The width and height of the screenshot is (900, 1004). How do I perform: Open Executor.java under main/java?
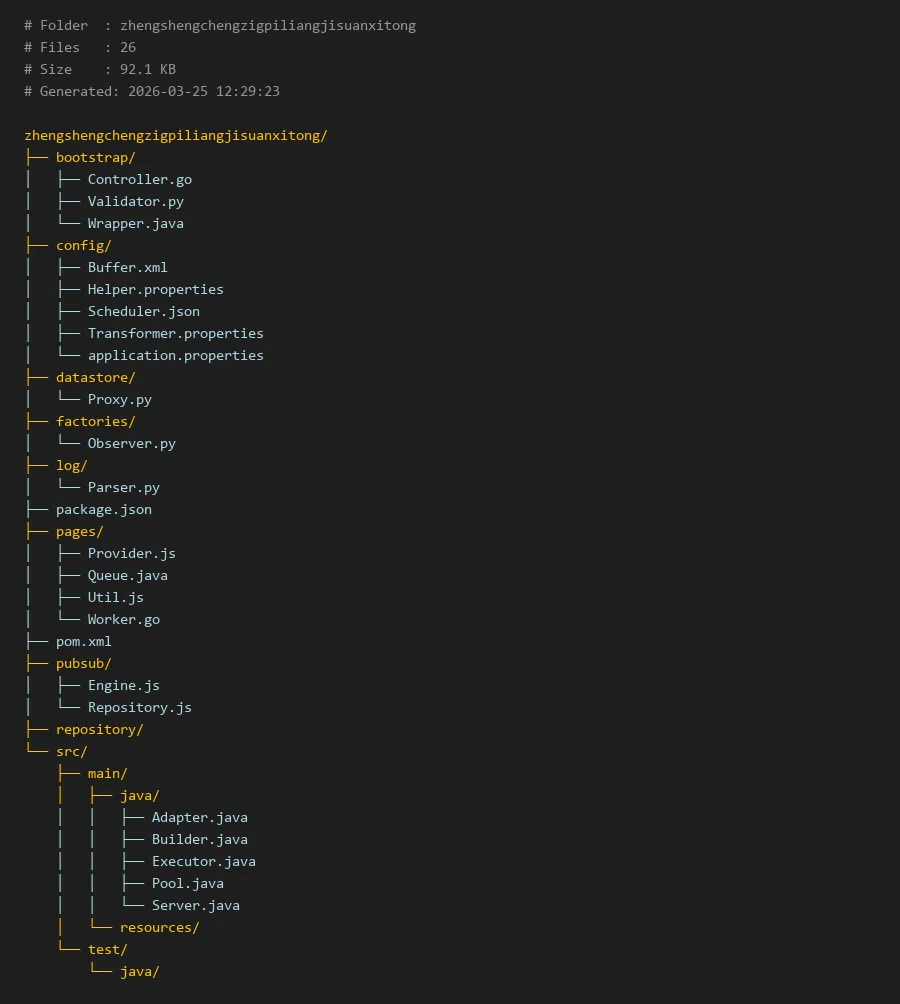click(203, 861)
